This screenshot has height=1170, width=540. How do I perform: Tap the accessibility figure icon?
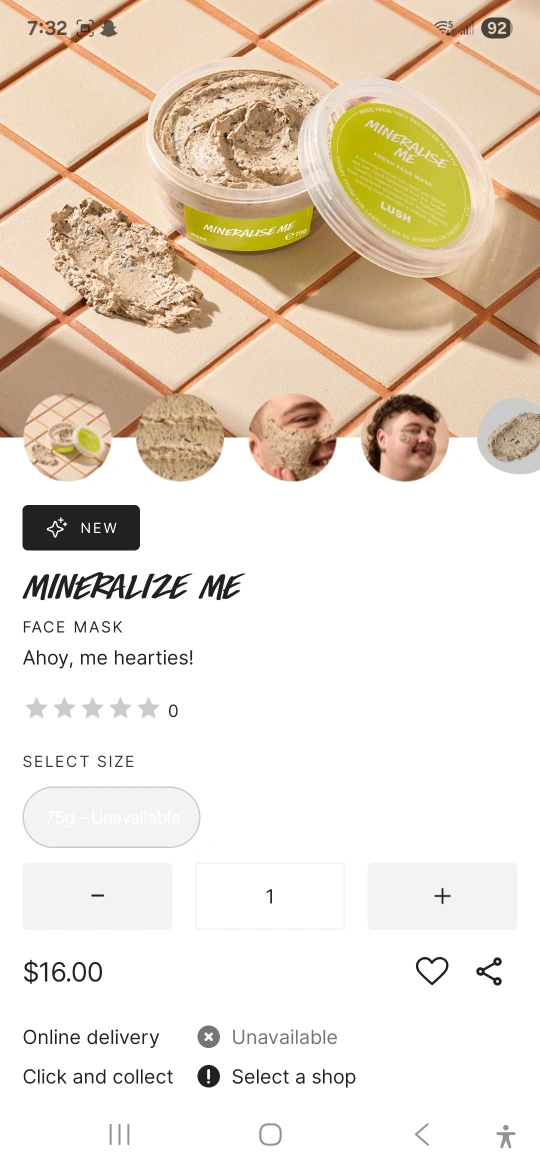[506, 1136]
